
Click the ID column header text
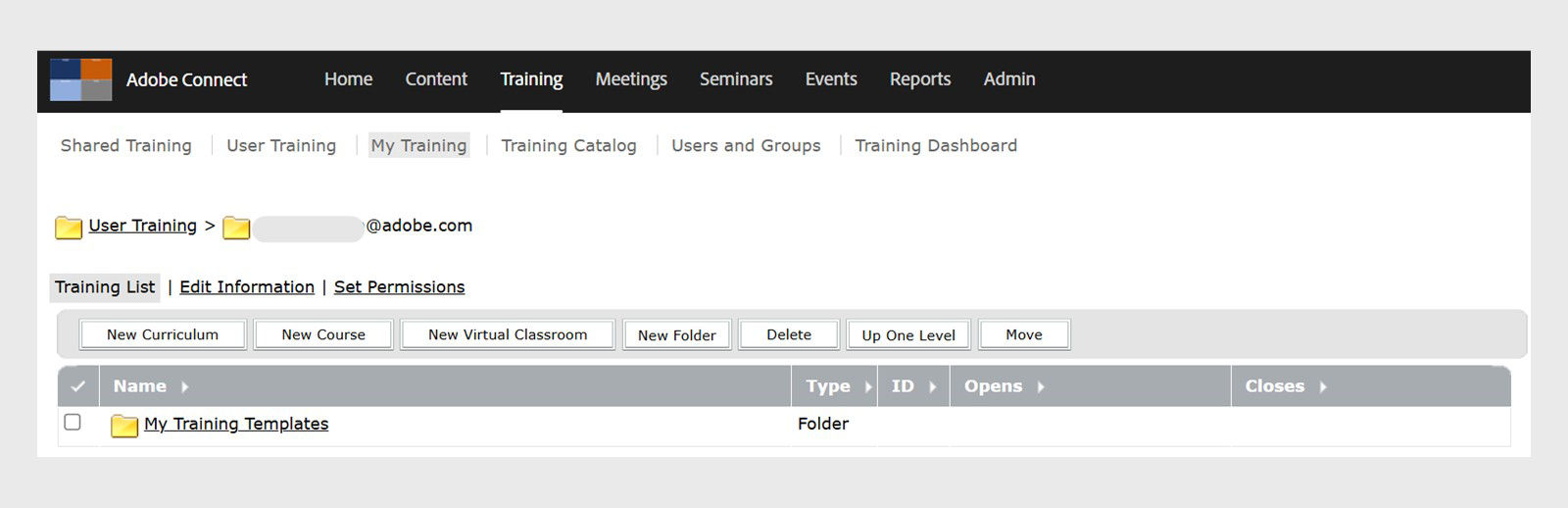(903, 386)
